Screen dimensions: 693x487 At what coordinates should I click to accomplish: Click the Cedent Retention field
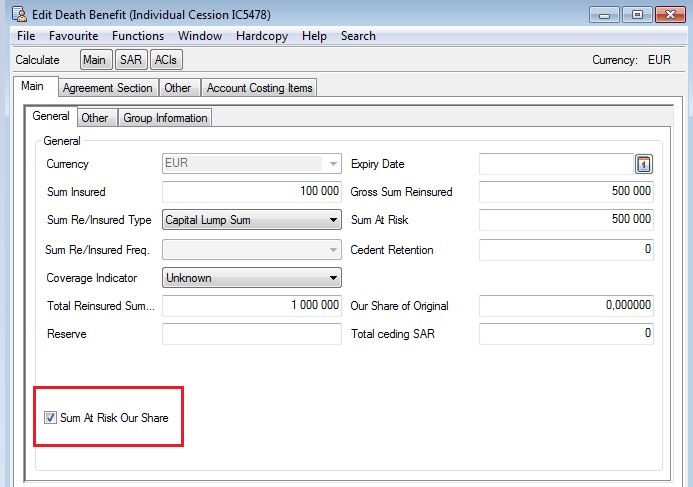click(566, 250)
